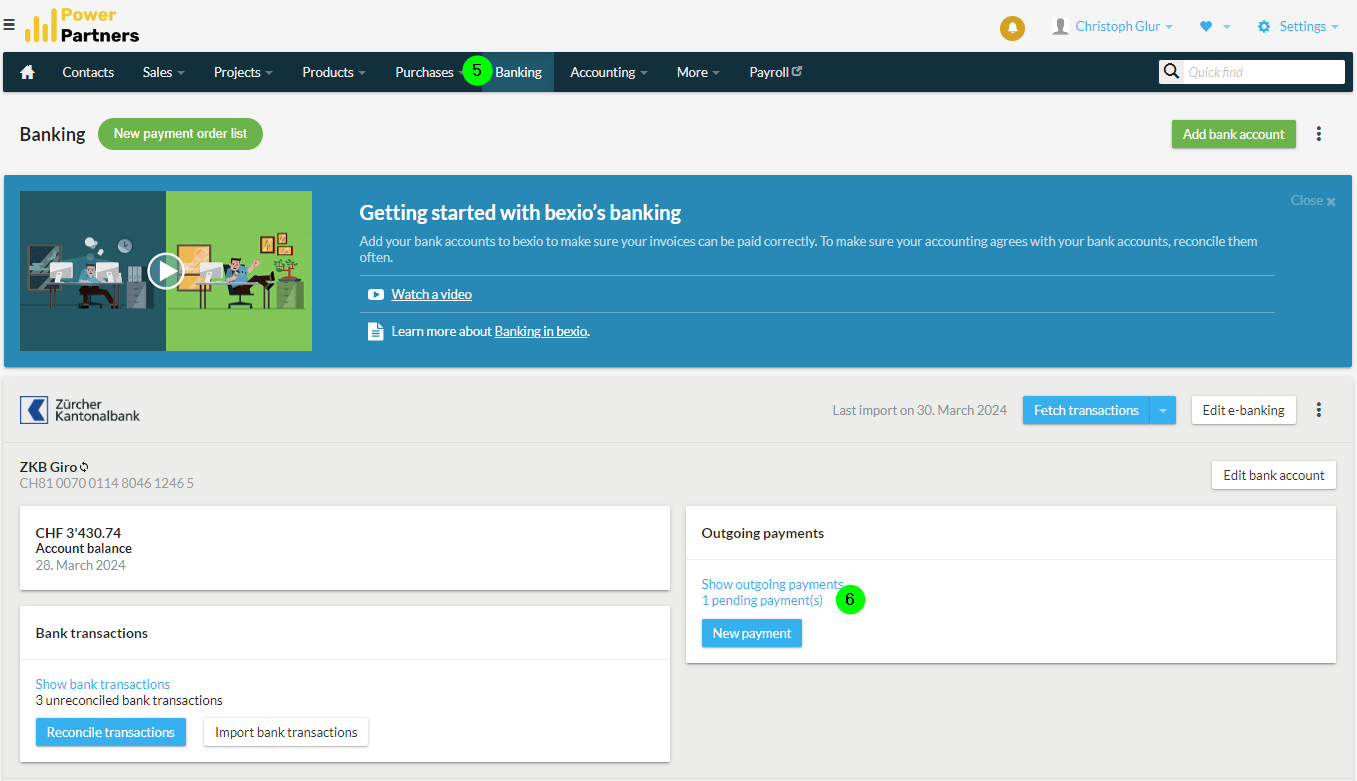
Task: Open the Accounting menu
Action: click(609, 72)
